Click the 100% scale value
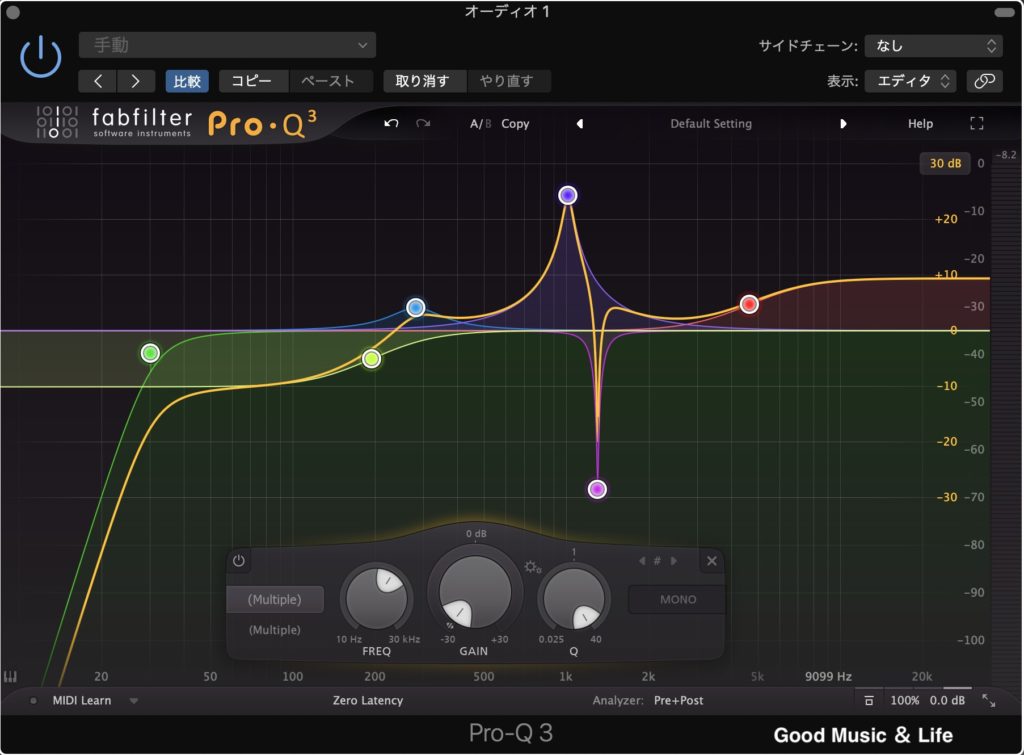 click(x=904, y=701)
